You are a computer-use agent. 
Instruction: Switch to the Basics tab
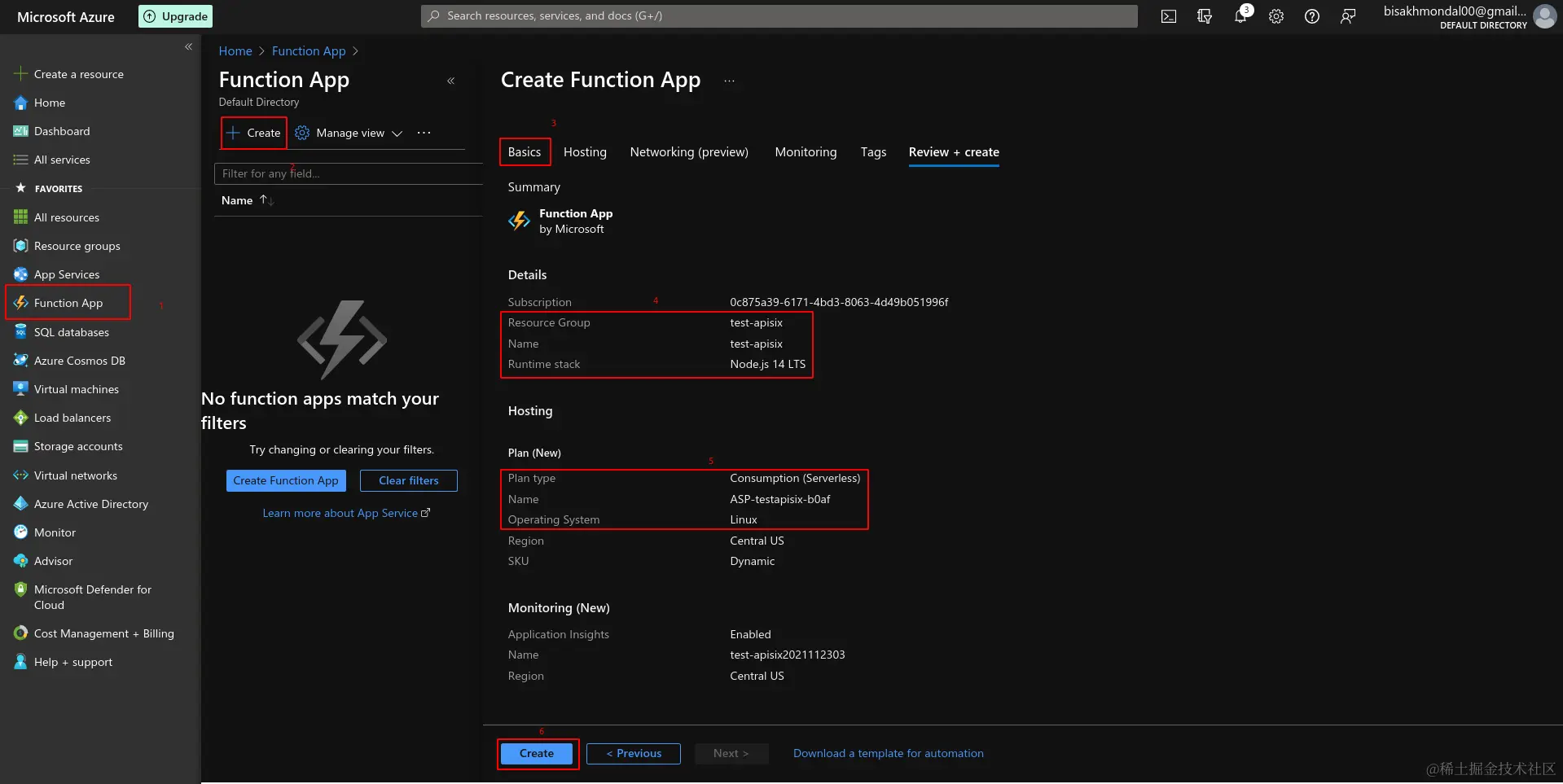(525, 152)
